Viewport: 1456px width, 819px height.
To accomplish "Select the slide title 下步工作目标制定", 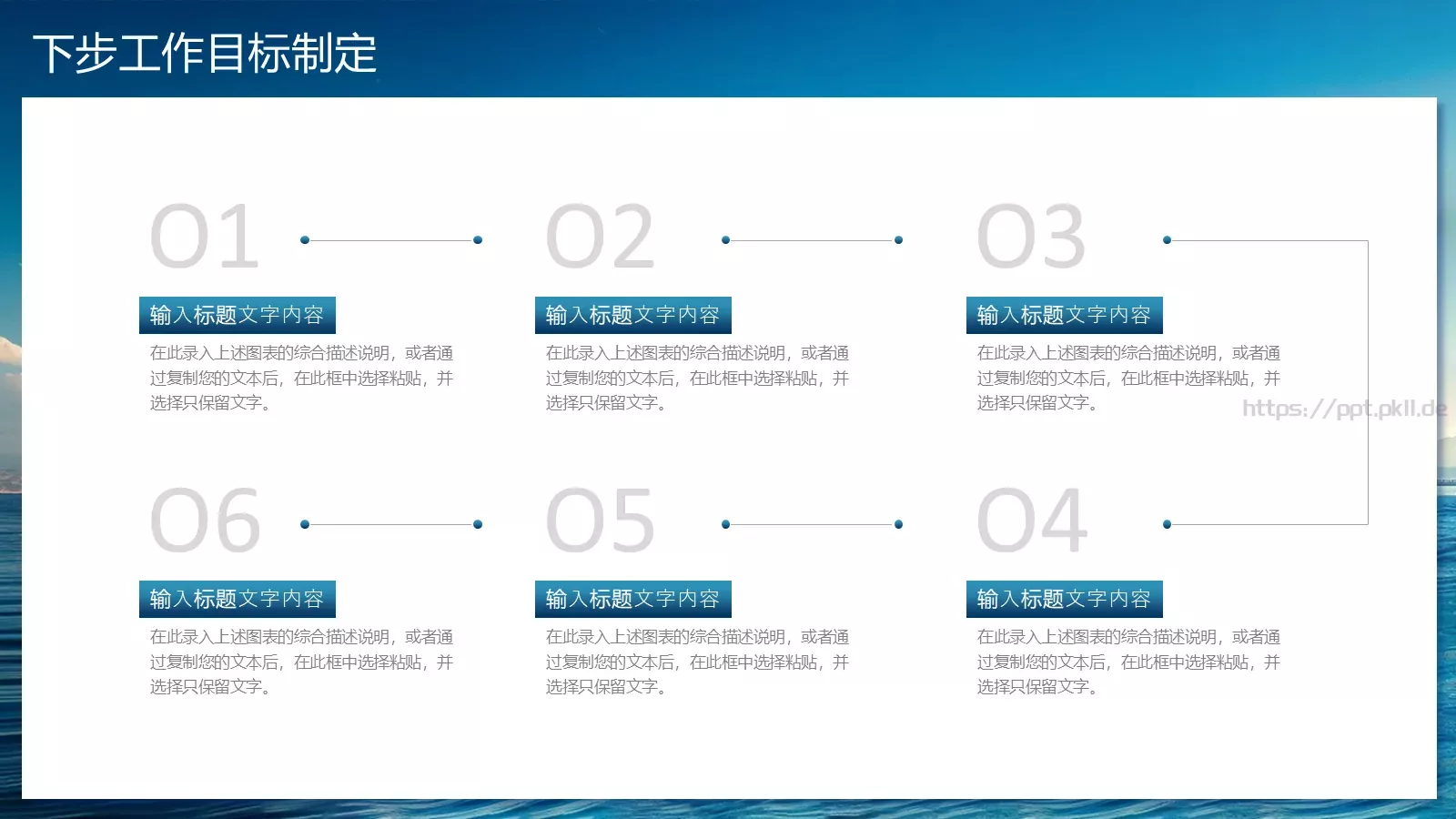I will 205,53.
